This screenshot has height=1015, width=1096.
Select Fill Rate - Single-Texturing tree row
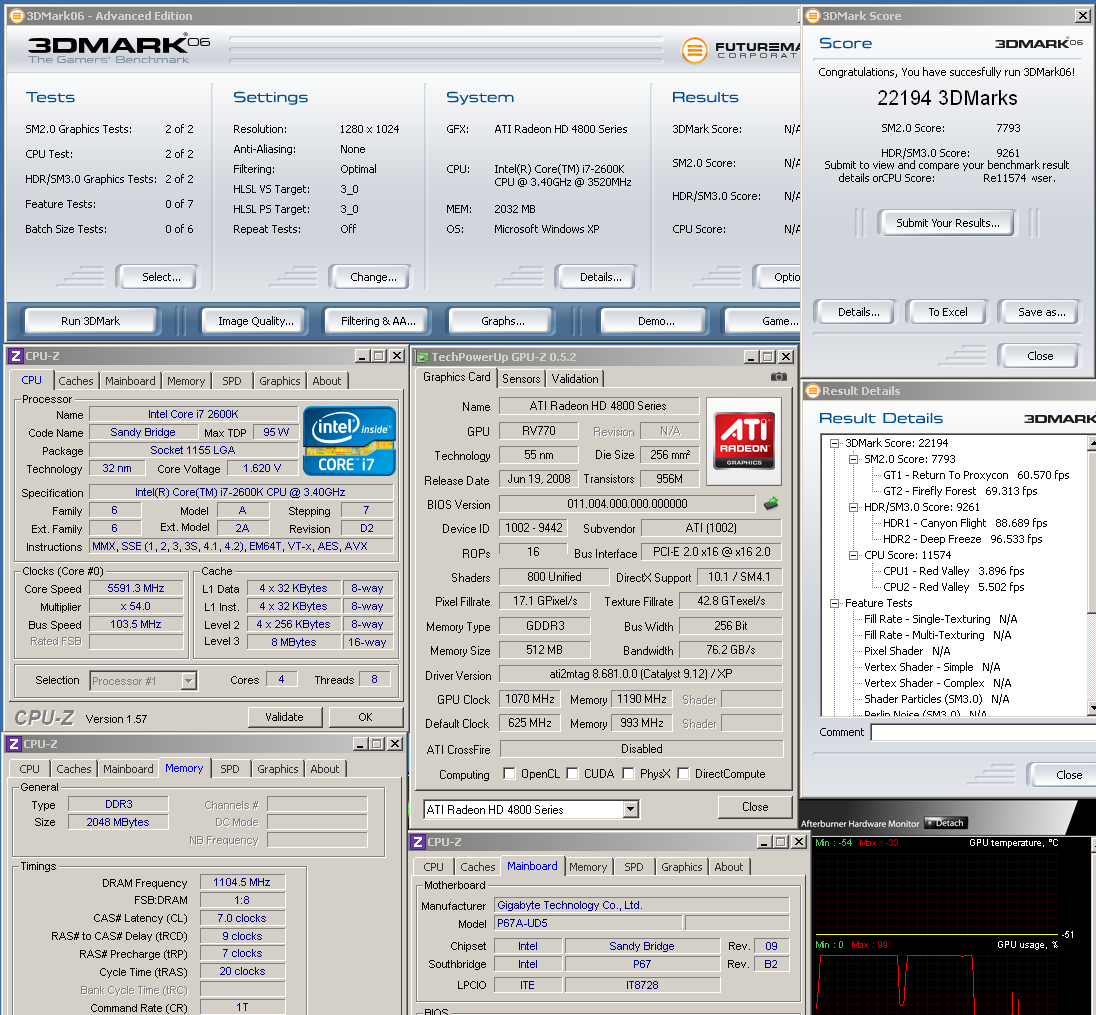coord(940,619)
